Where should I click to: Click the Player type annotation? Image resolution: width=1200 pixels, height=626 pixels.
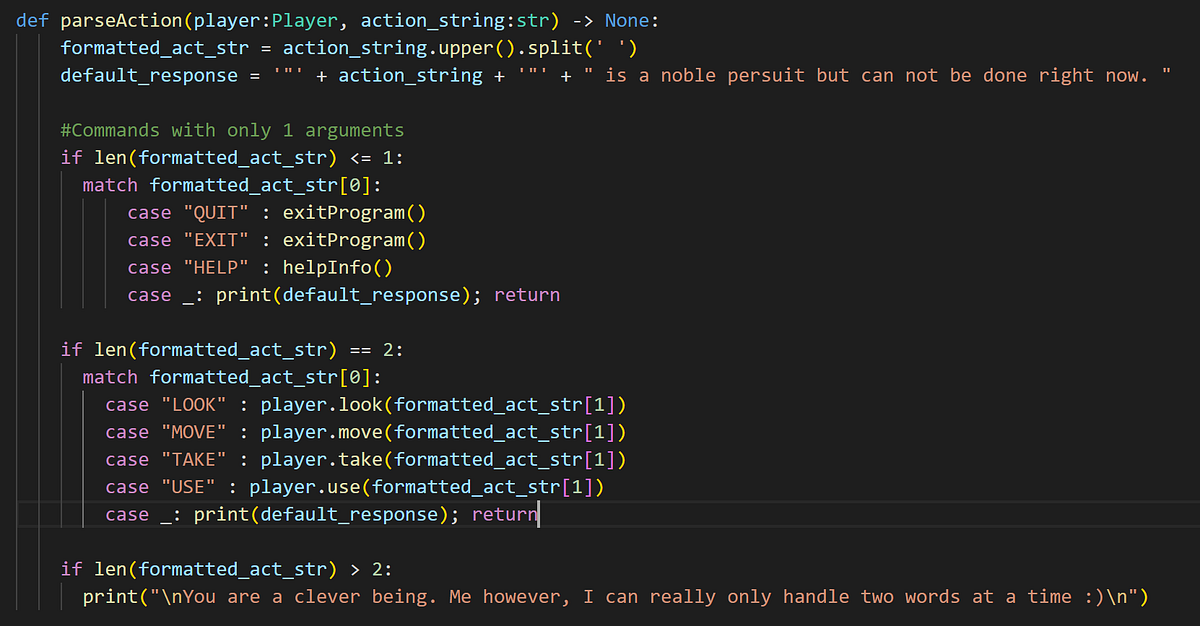tap(305, 19)
